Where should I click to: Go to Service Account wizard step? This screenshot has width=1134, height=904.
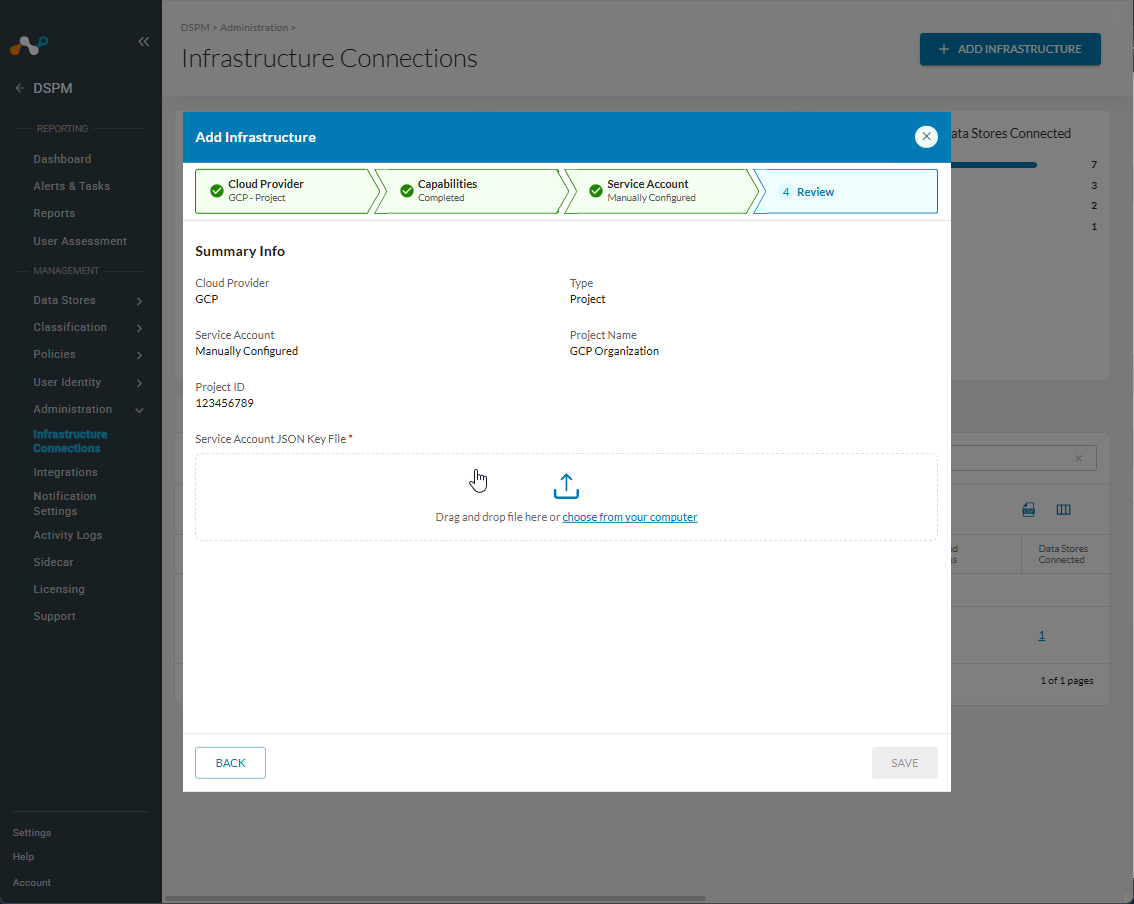(x=660, y=191)
